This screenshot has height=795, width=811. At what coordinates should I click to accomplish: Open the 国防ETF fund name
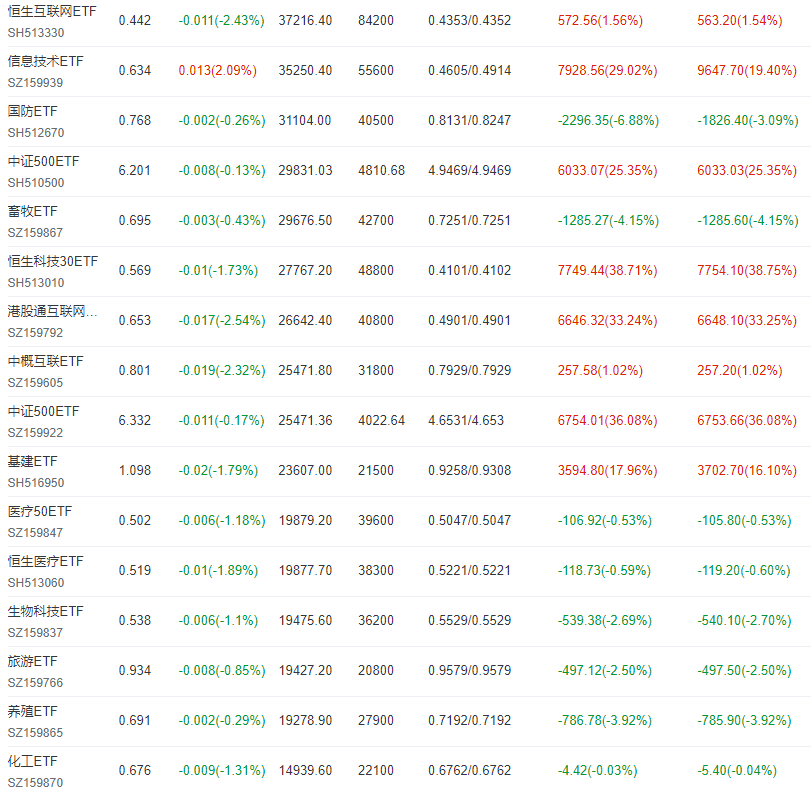[x=33, y=111]
